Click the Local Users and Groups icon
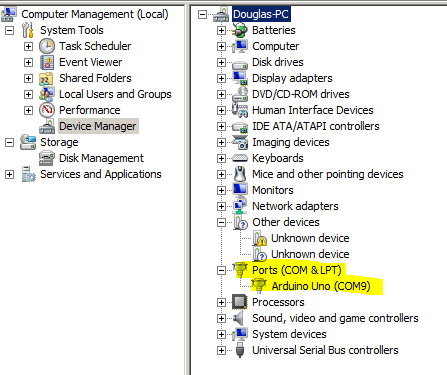447x375 pixels. tap(46, 94)
